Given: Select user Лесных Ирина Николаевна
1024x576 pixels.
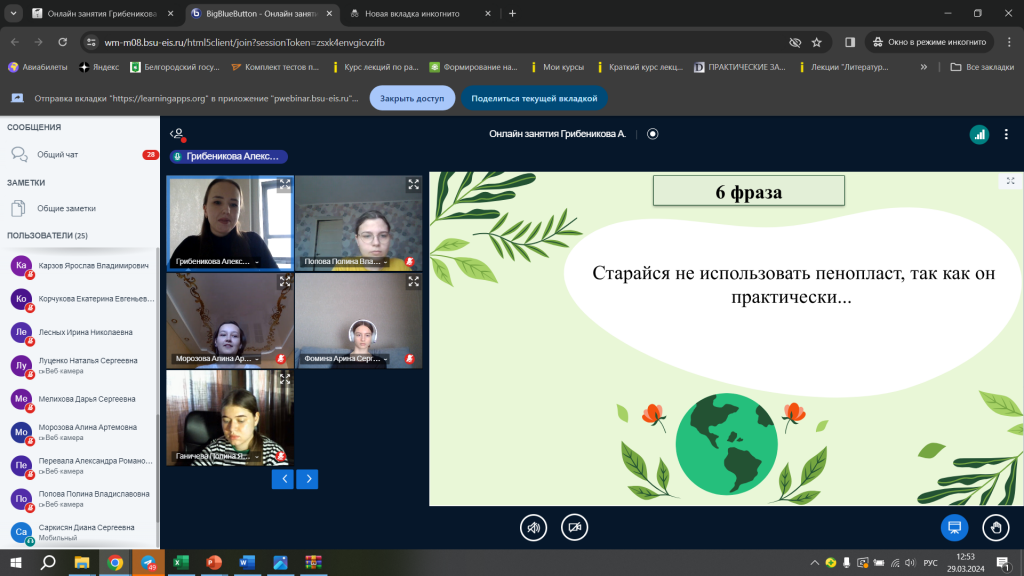Looking at the screenshot, I should pos(80,332).
